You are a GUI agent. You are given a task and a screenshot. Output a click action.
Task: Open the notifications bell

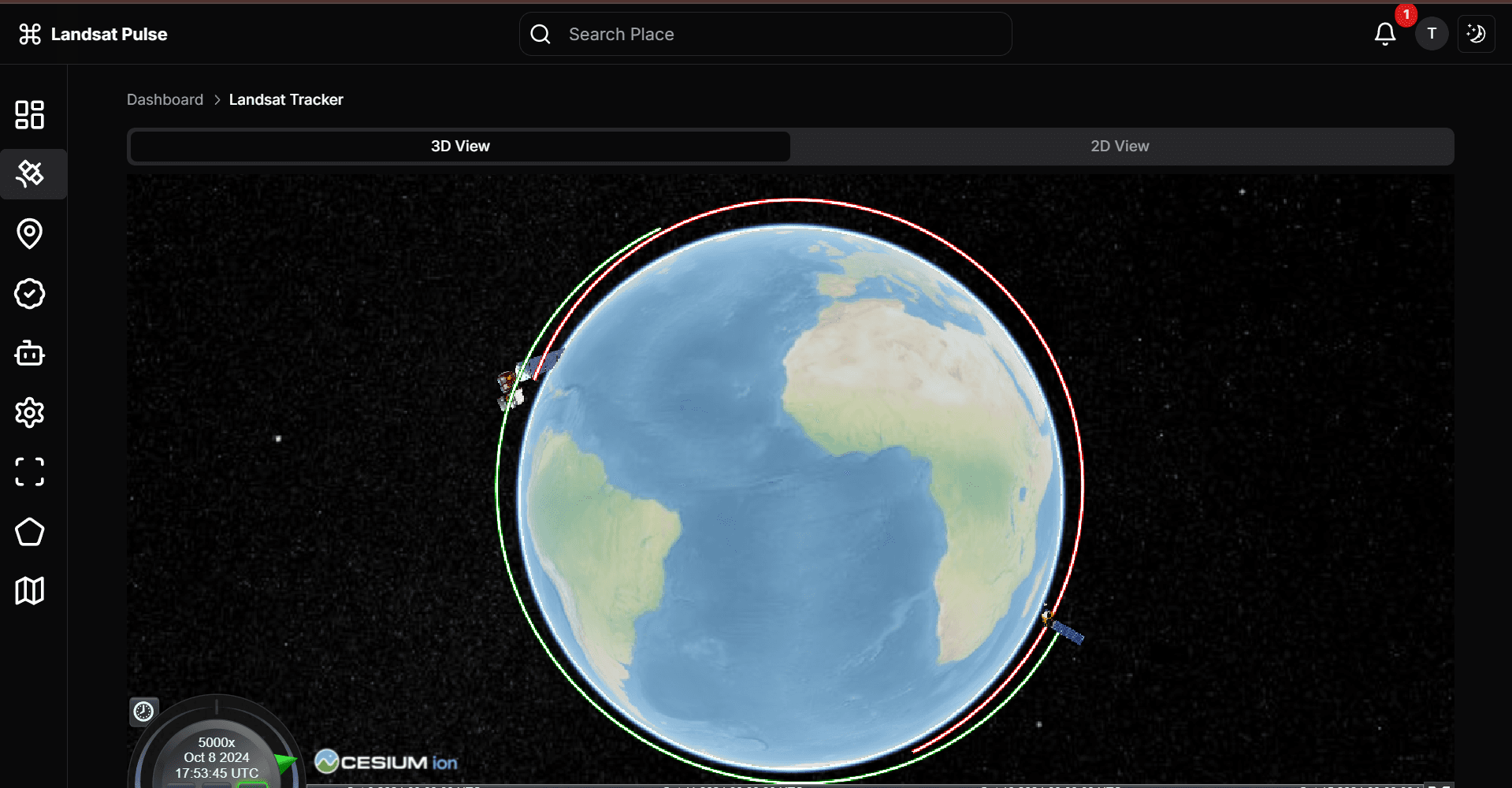[1385, 34]
